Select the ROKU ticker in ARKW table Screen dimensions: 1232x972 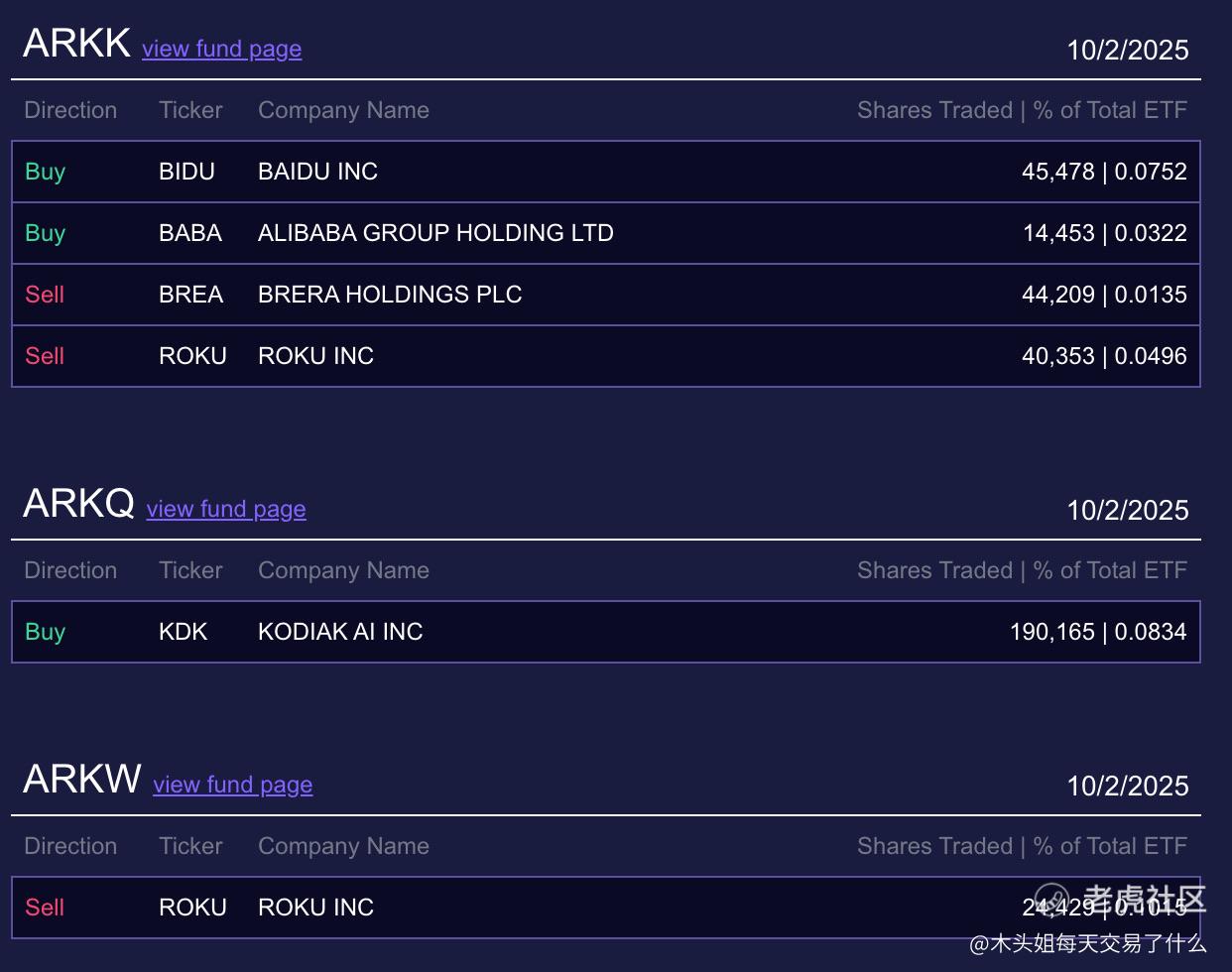click(192, 908)
